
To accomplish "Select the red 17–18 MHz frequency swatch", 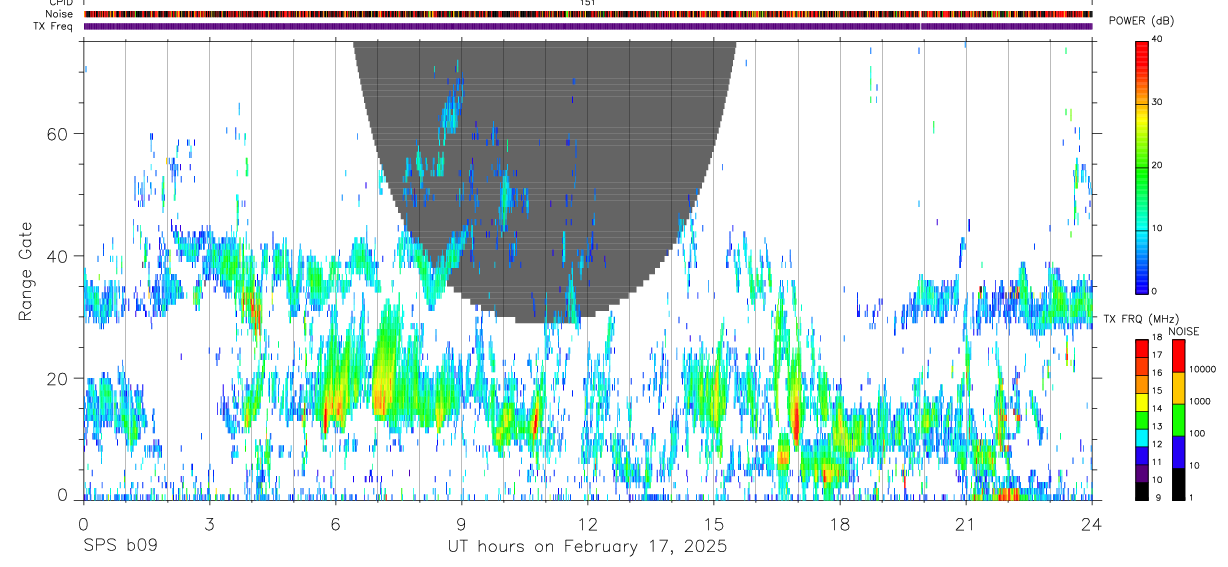I will pyautogui.click(x=1142, y=349).
